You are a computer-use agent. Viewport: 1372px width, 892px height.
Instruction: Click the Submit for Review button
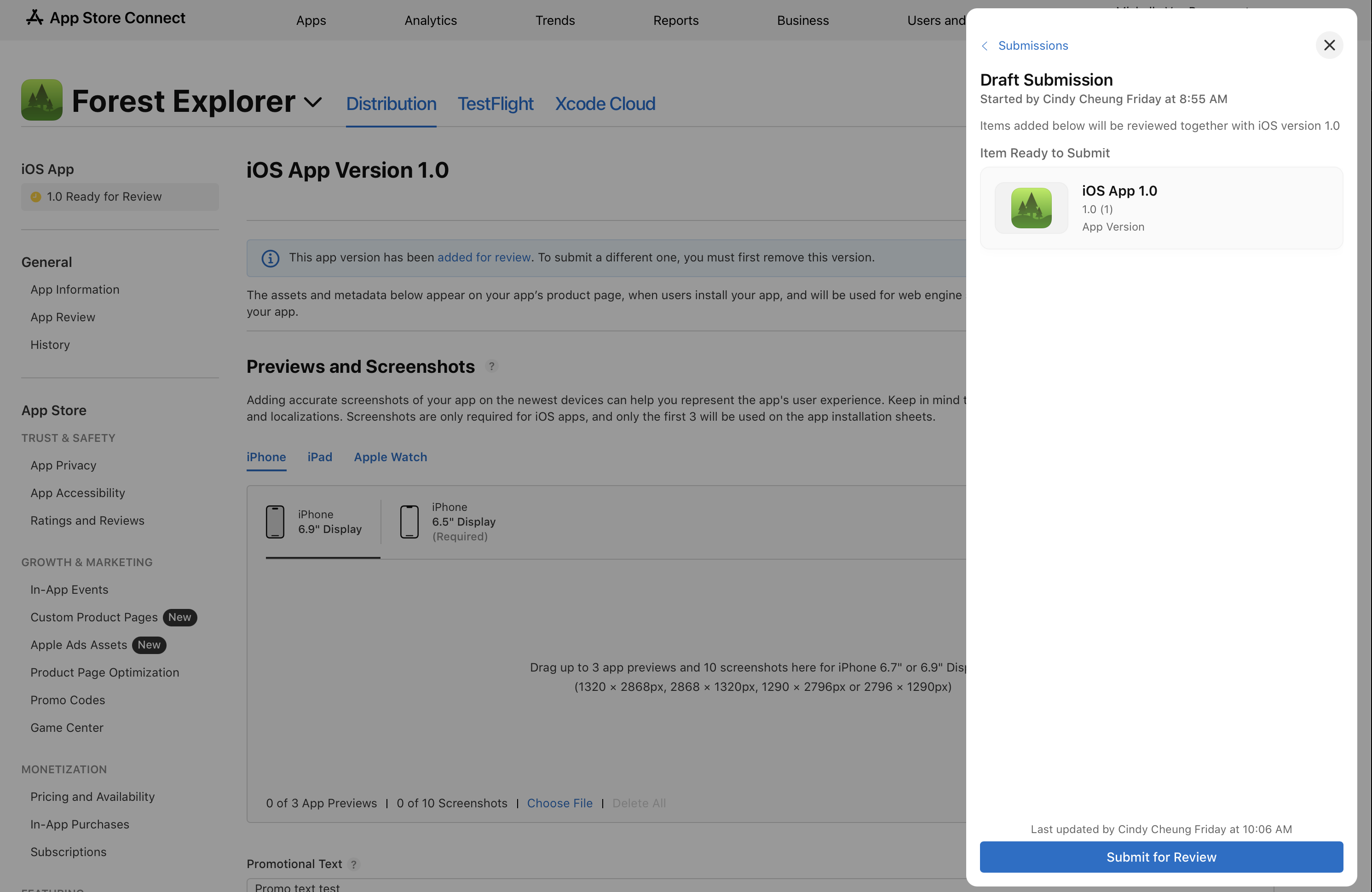pos(1161,857)
